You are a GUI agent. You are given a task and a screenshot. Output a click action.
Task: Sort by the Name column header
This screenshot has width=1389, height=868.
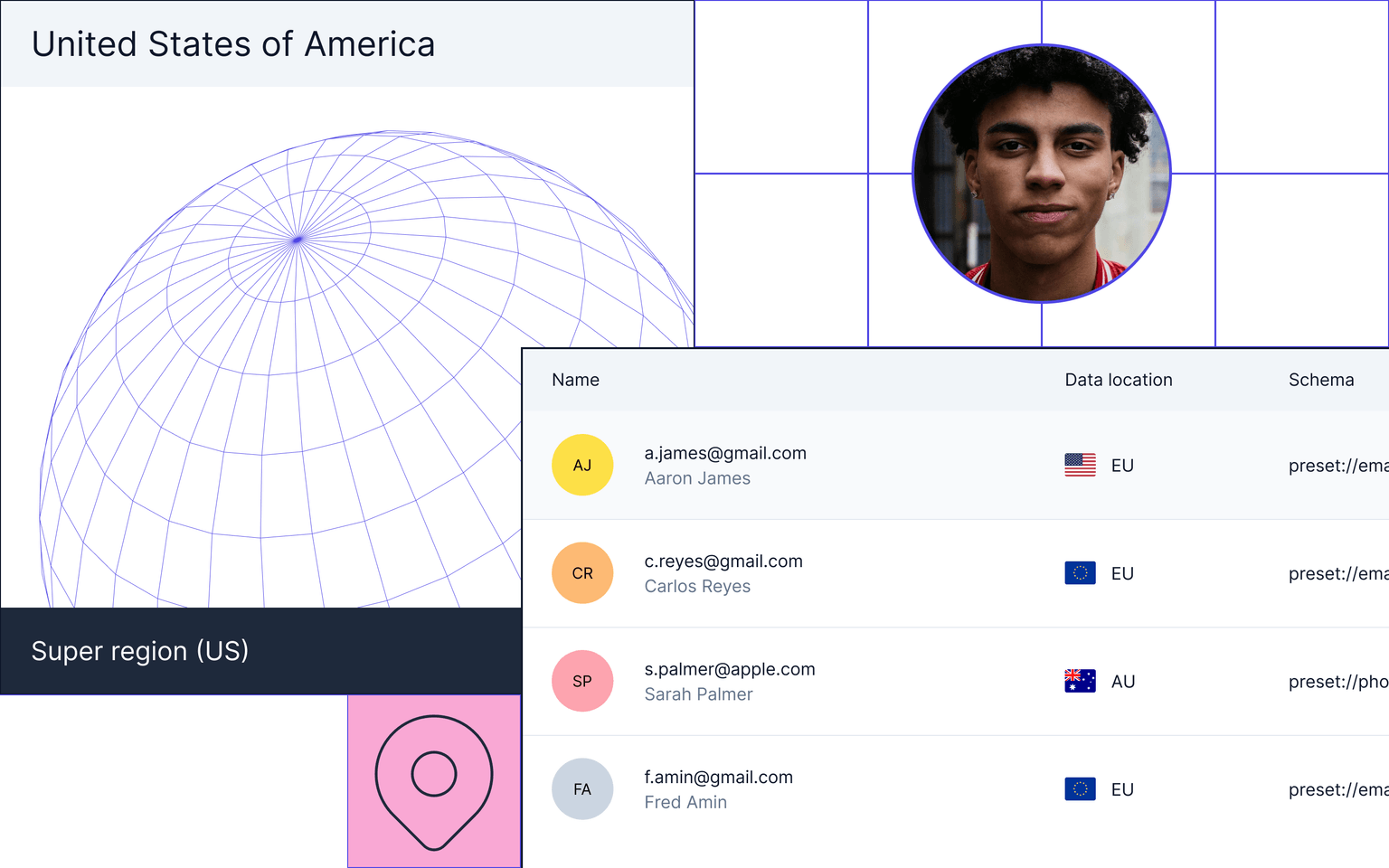tap(575, 380)
